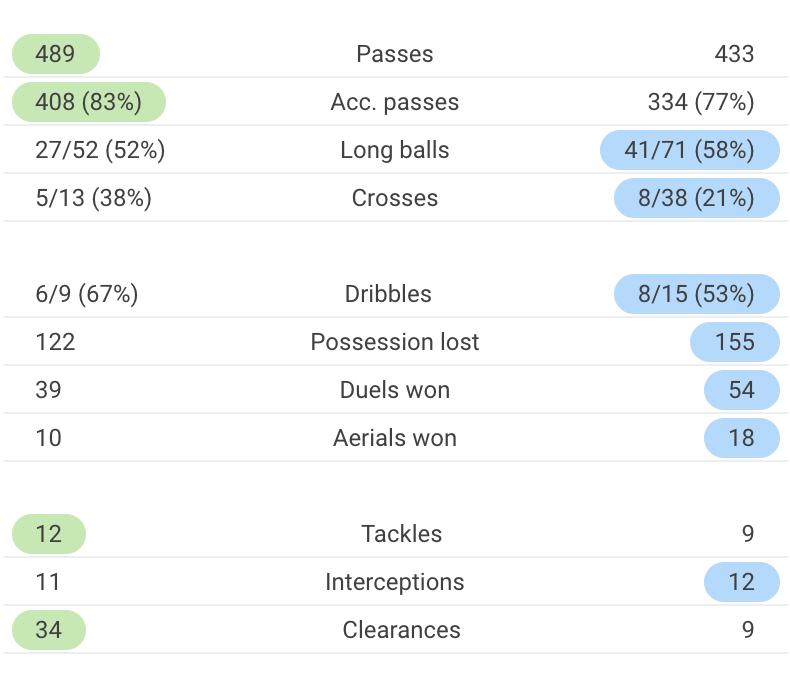Select the green 489 passes value
The image size is (790, 680).
pyautogui.click(x=56, y=54)
